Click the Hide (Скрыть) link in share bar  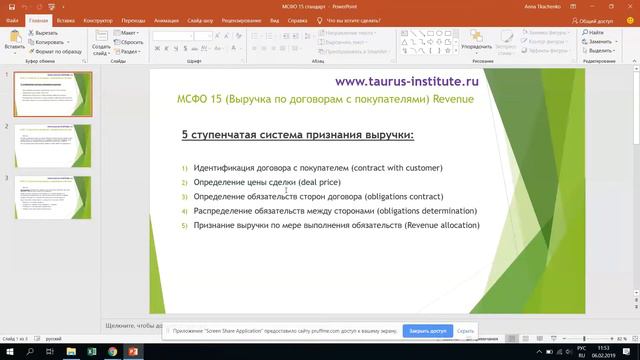465,331
